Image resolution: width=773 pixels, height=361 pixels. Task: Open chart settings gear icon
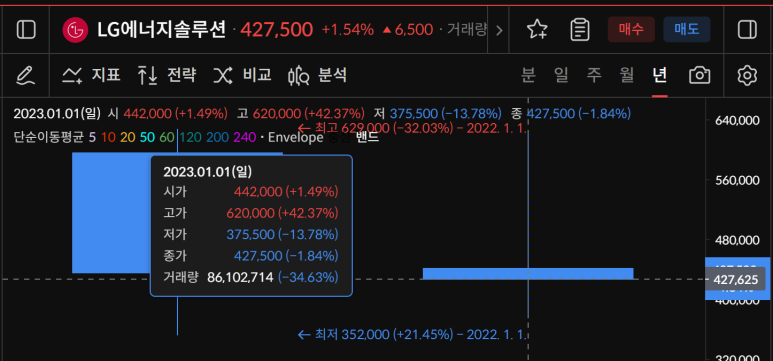click(747, 75)
